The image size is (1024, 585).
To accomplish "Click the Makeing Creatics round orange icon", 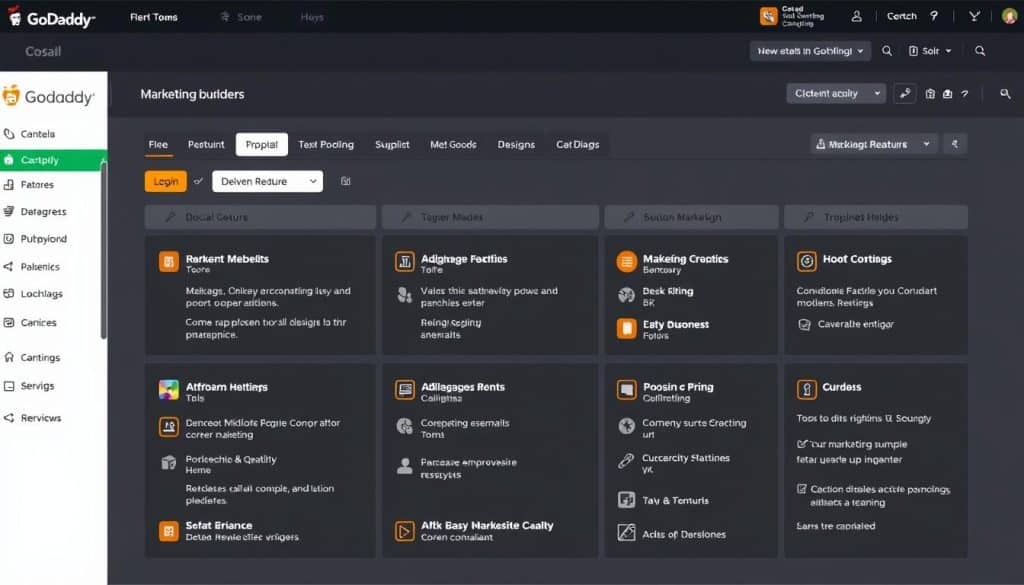I will tap(626, 261).
